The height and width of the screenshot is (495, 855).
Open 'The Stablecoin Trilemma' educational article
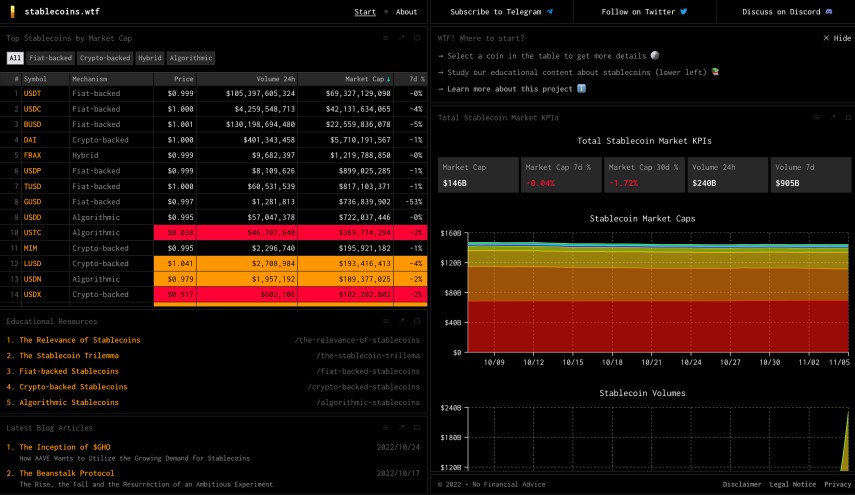68,355
